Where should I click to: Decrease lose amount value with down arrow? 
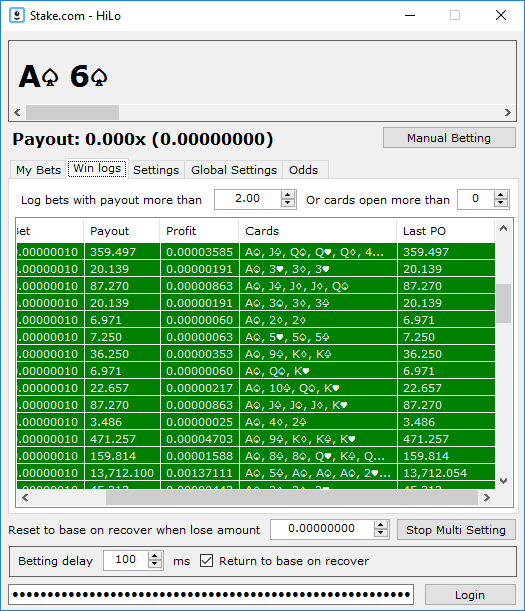coord(380,533)
